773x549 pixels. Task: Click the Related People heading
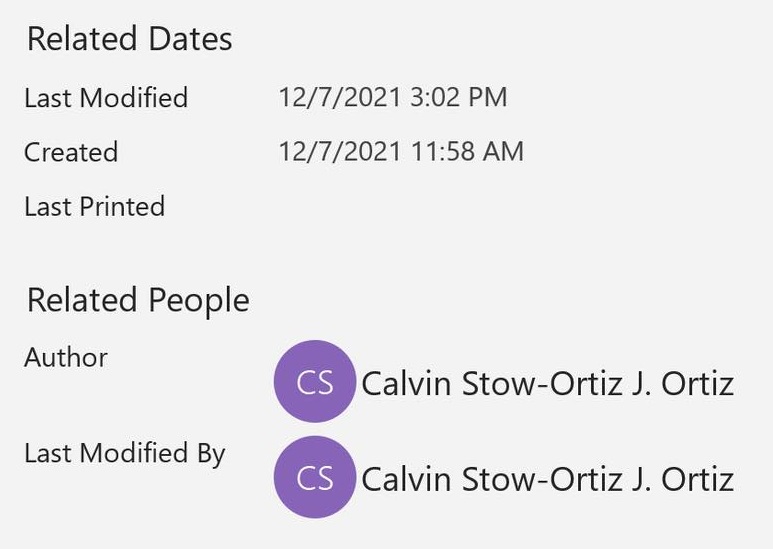[138, 300]
